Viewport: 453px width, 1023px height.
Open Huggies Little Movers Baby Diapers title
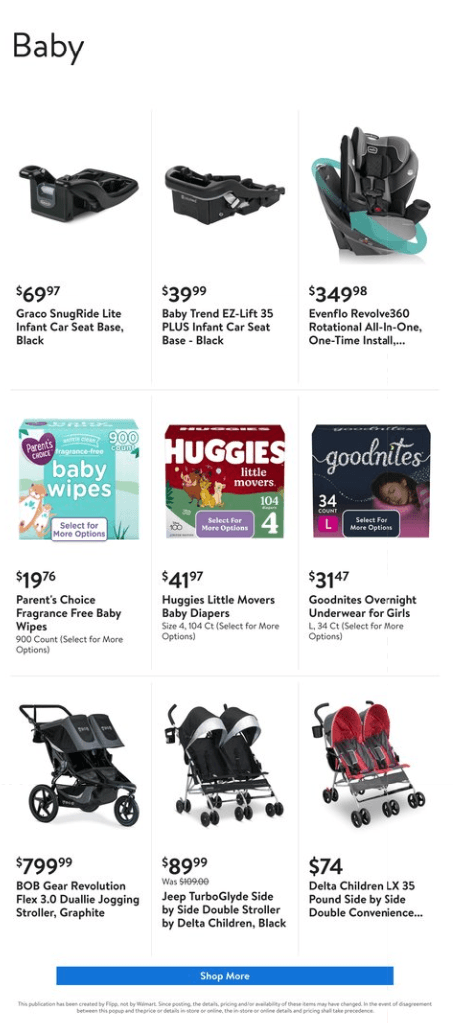[218, 606]
